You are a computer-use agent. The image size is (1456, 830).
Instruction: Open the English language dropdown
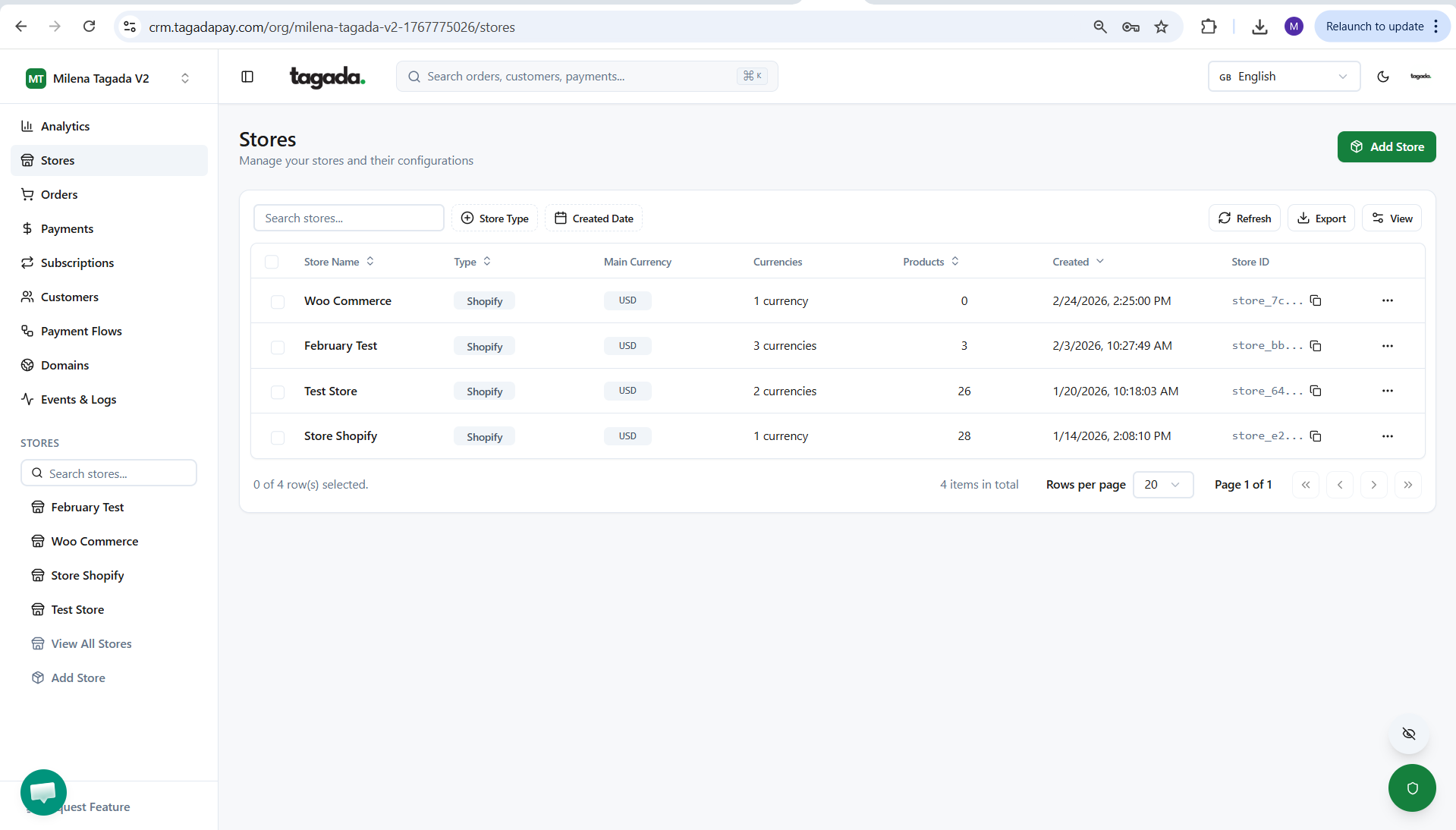click(1283, 77)
